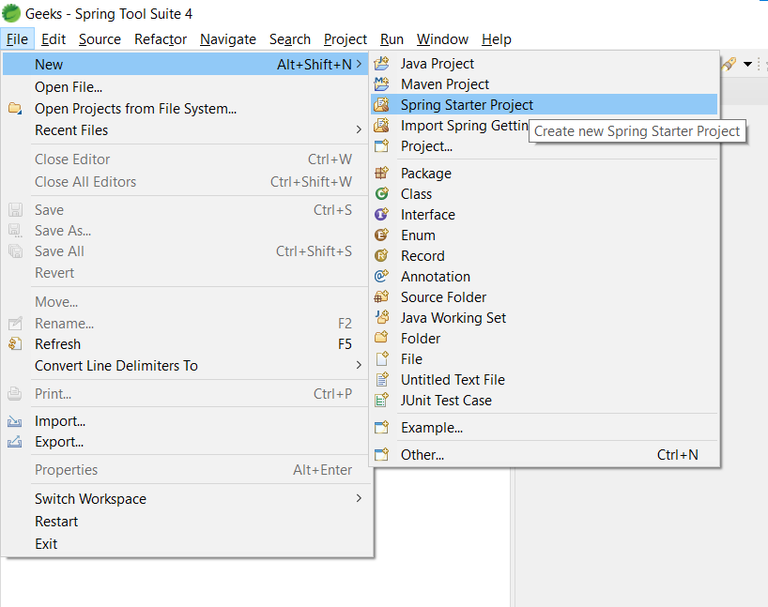Viewport: 768px width, 607px height.
Task: Click the Import icon in File menu
Action: point(15,421)
